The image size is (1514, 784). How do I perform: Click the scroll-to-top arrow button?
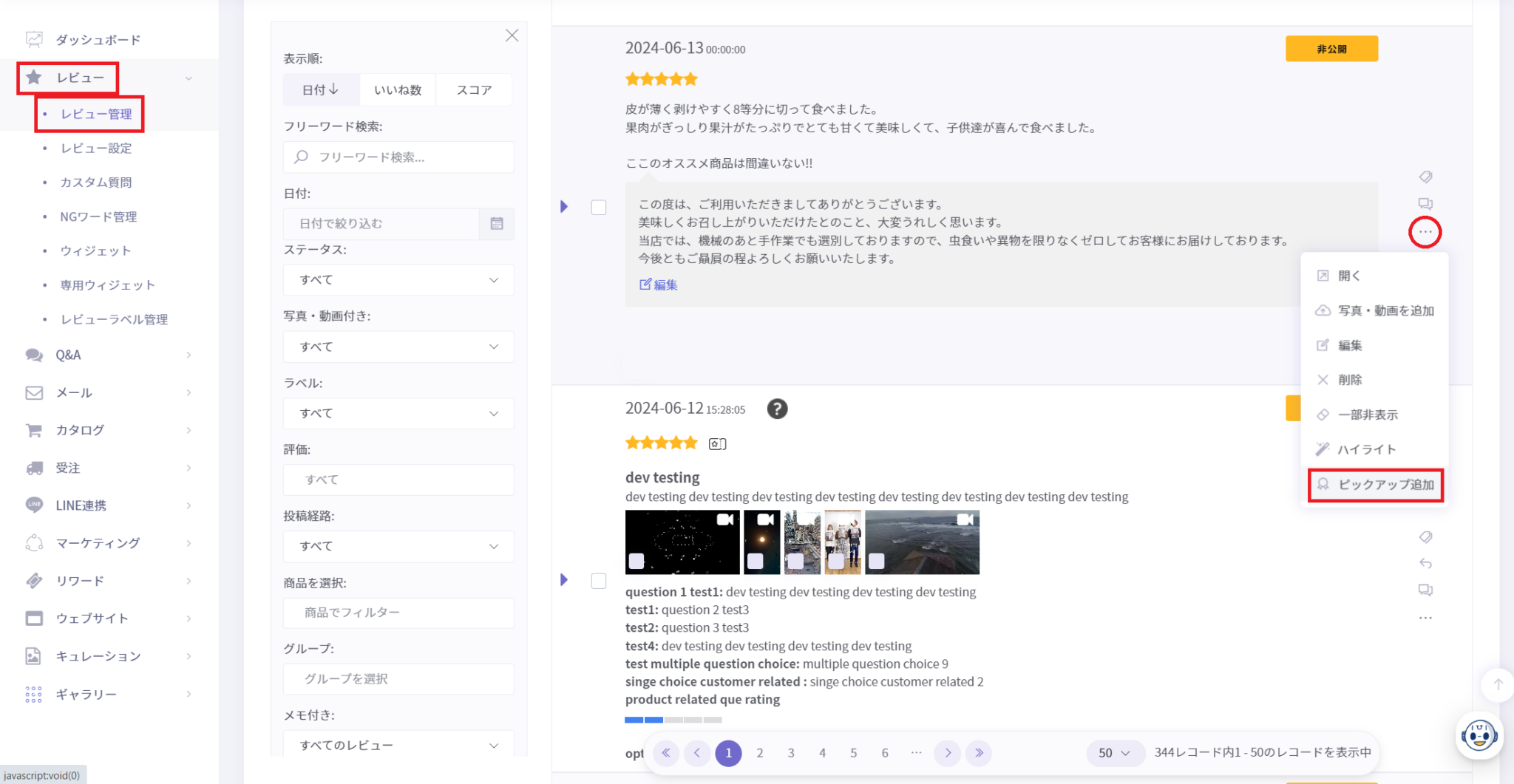click(1498, 684)
